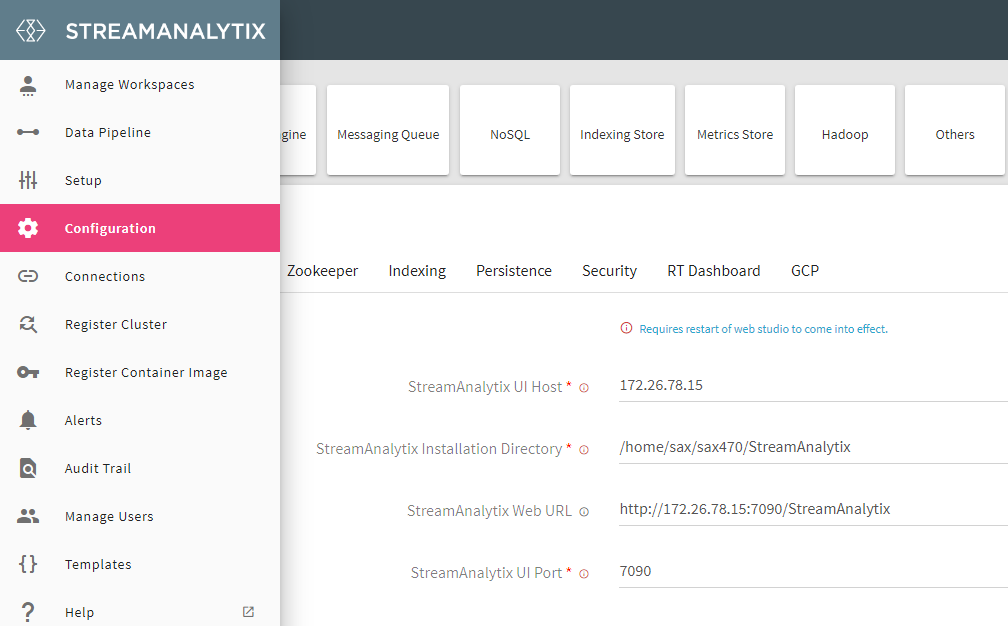This screenshot has width=1008, height=626.
Task: Switch to the Zookeeper tab
Action: tap(323, 271)
